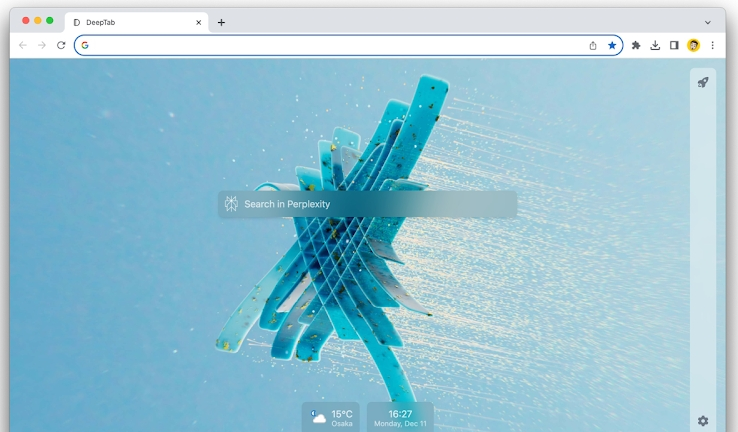Select the DeepTab browser tab
Image resolution: width=738 pixels, height=432 pixels.
[136, 22]
